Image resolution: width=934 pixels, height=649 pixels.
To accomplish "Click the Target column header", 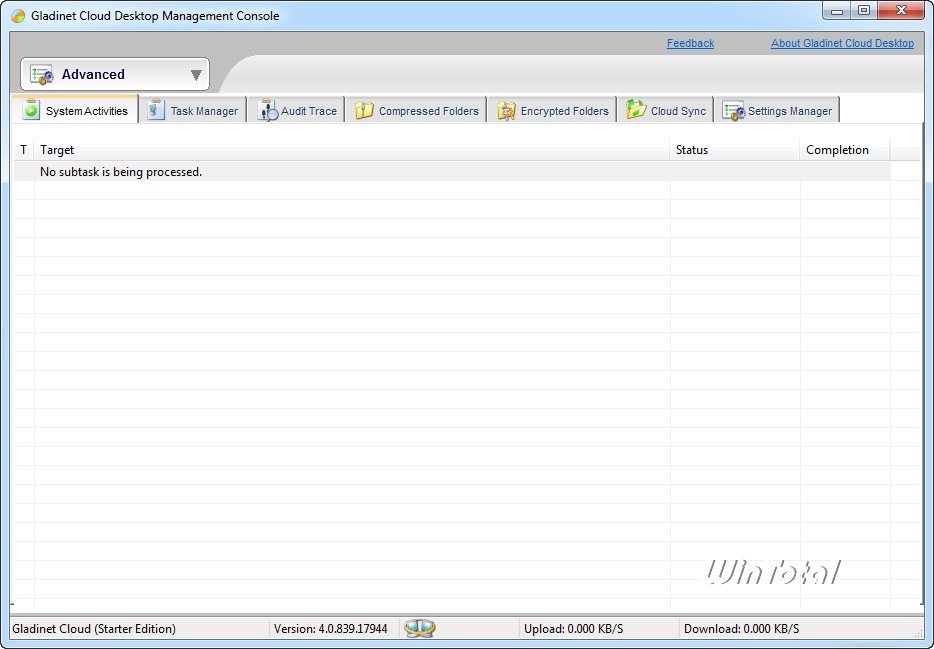I will (352, 150).
